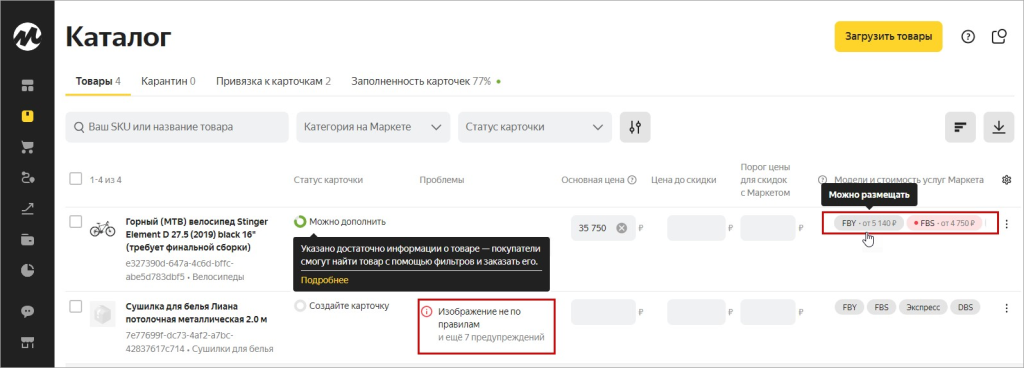Open table column settings gear icon
Screen dimensions: 1024x368
pyautogui.click(x=1006, y=180)
